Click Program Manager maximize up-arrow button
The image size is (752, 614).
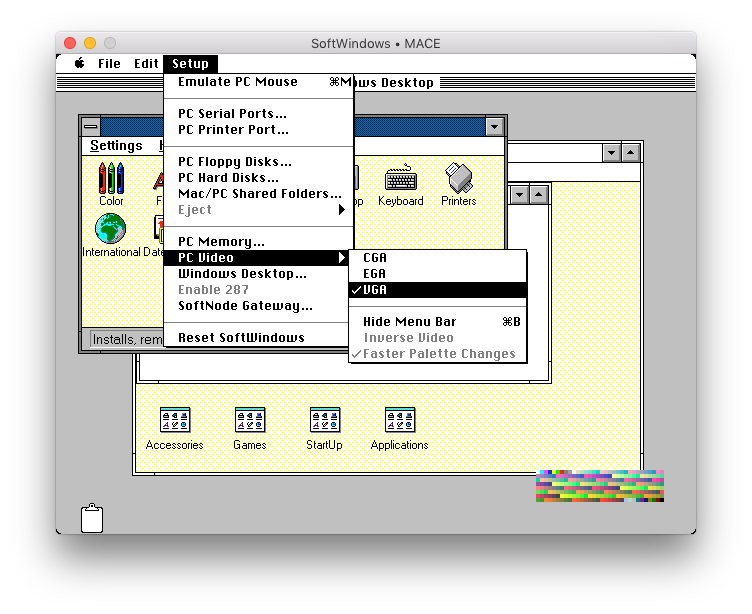pos(631,154)
